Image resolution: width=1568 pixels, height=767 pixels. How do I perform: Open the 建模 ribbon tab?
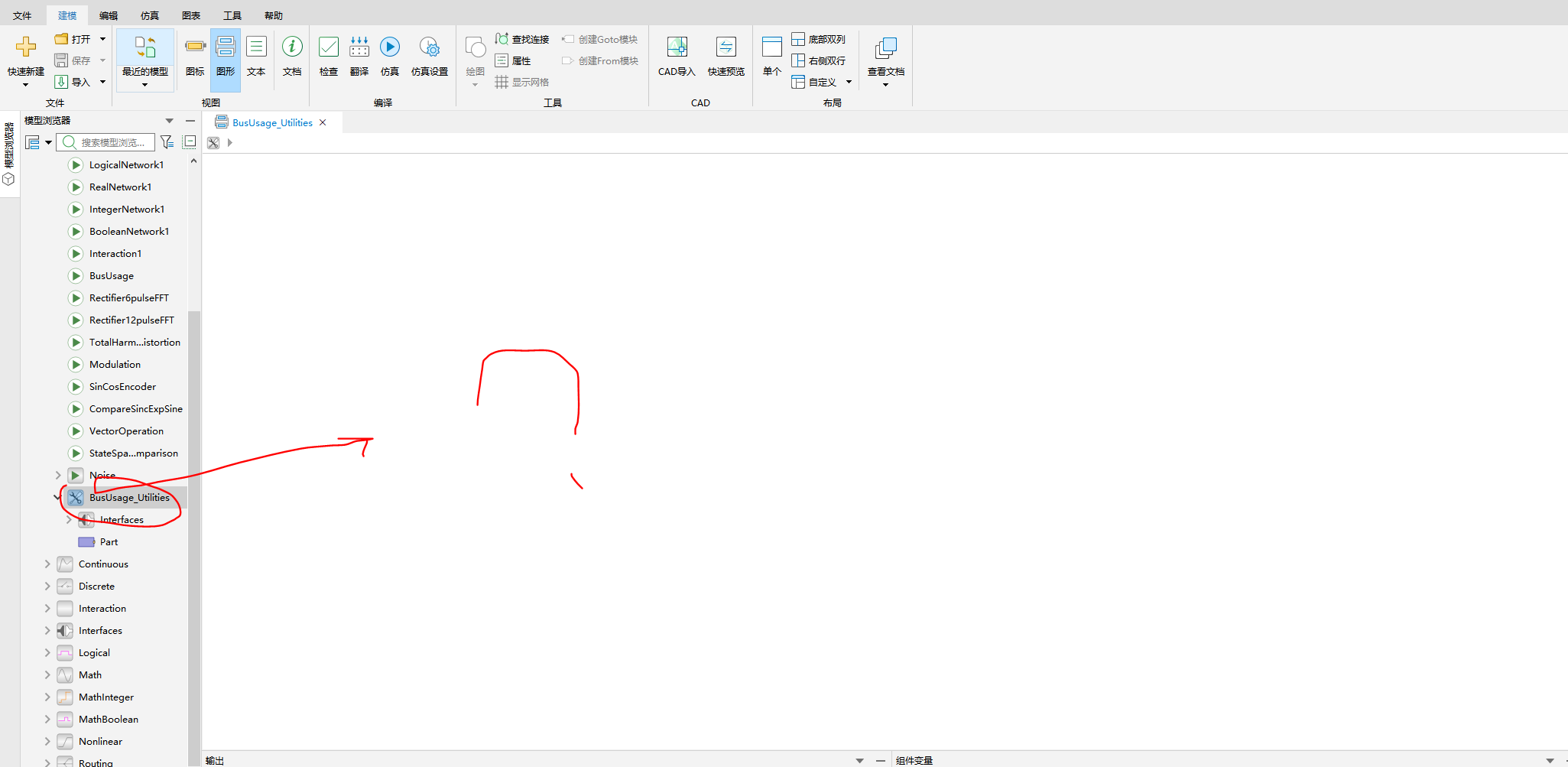(x=67, y=15)
